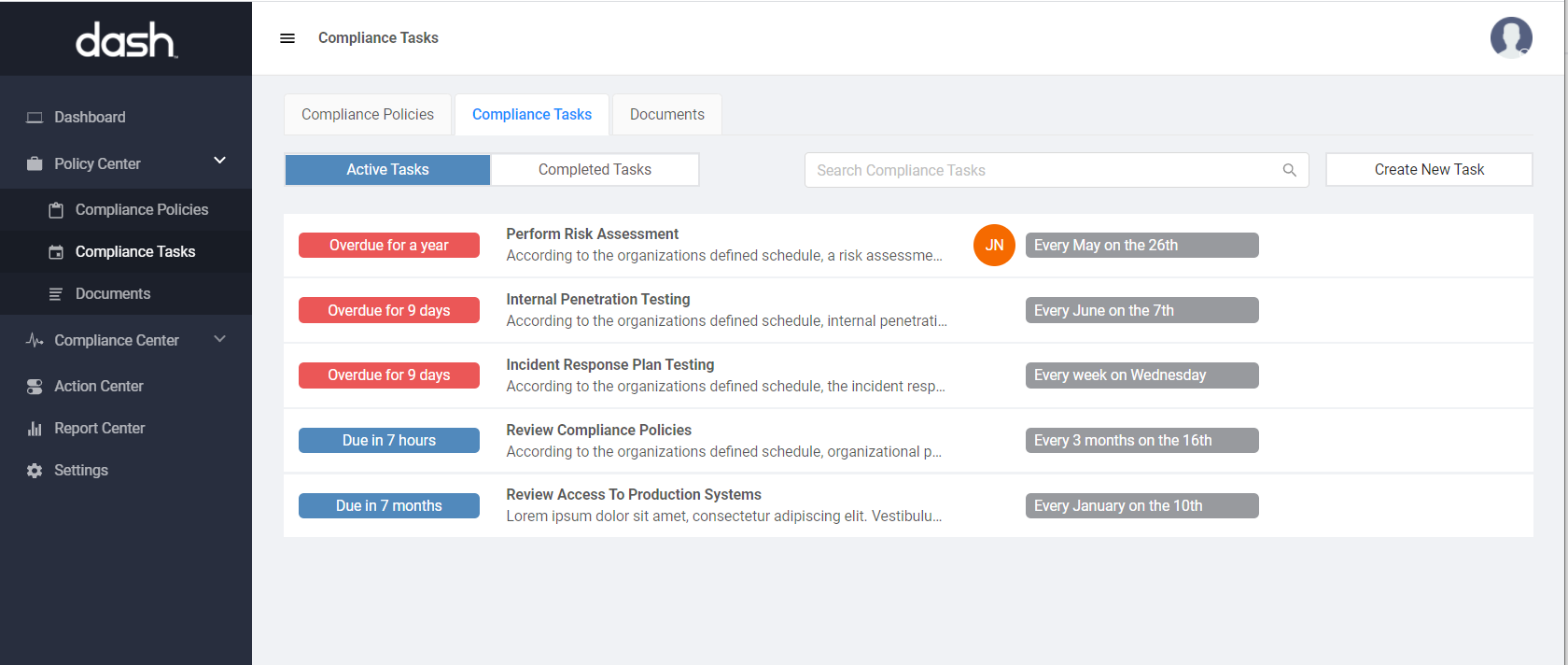Viewport: 1568px width, 665px height.
Task: Click the hamburger menu icon
Action: click(287, 38)
